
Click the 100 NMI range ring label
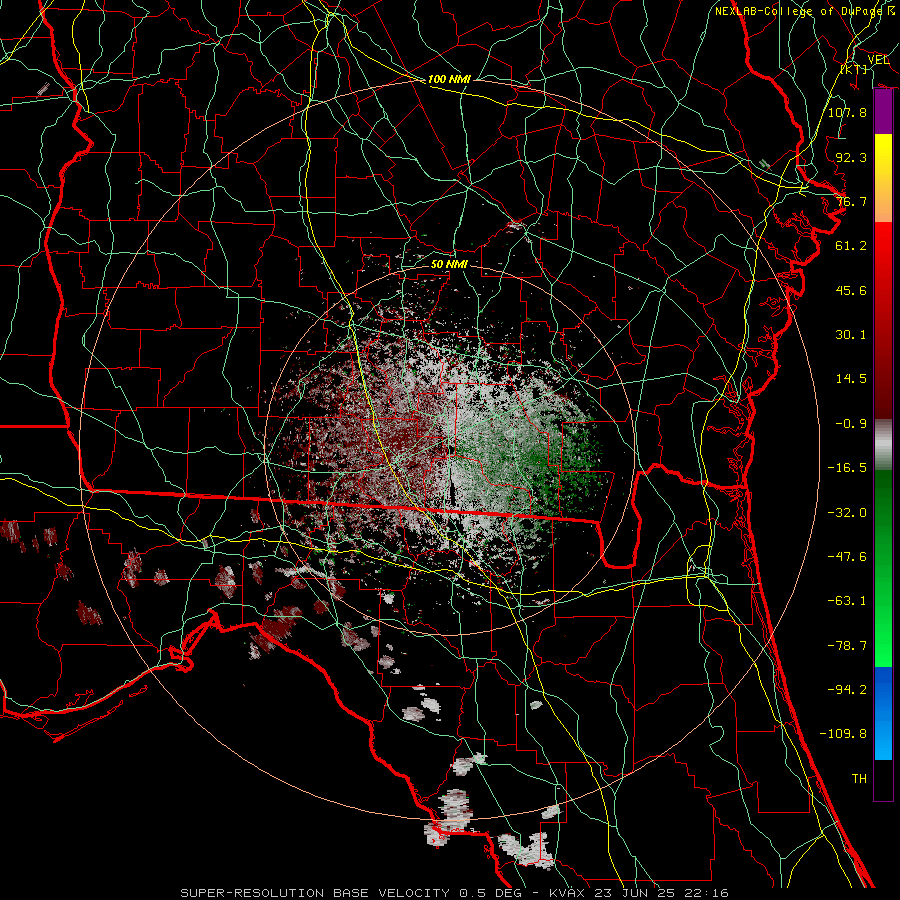tap(449, 79)
